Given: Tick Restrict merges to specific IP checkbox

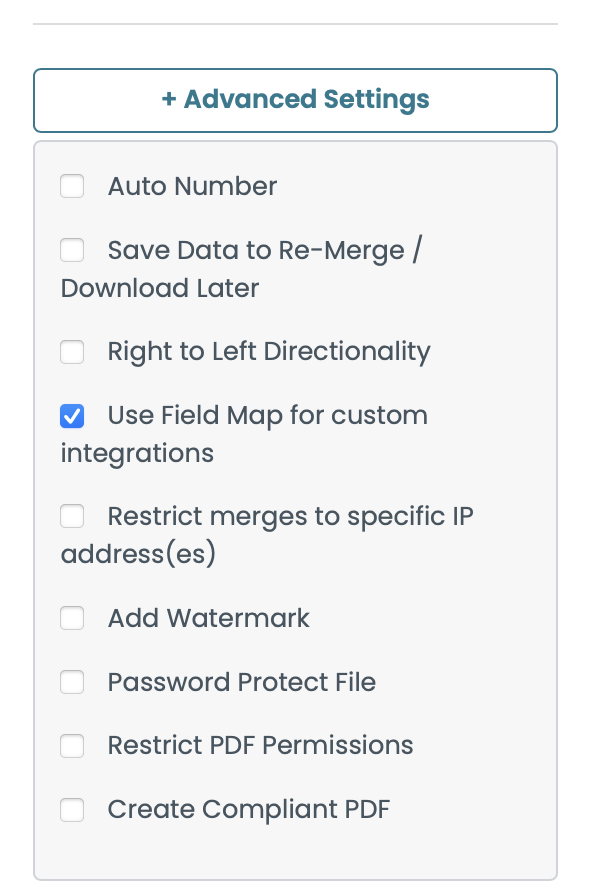Looking at the screenshot, I should (x=72, y=517).
